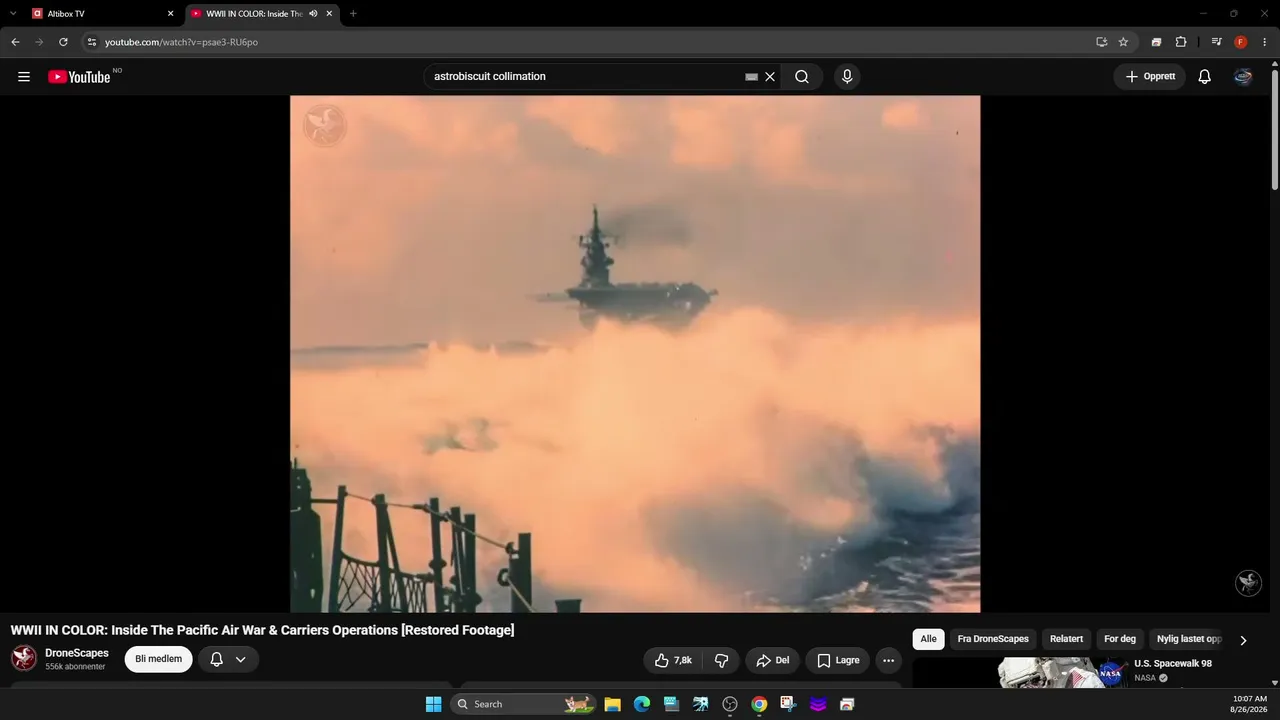Open the Chrome profile F avatar
Screen dimensions: 1280x720
pyautogui.click(x=1241, y=42)
